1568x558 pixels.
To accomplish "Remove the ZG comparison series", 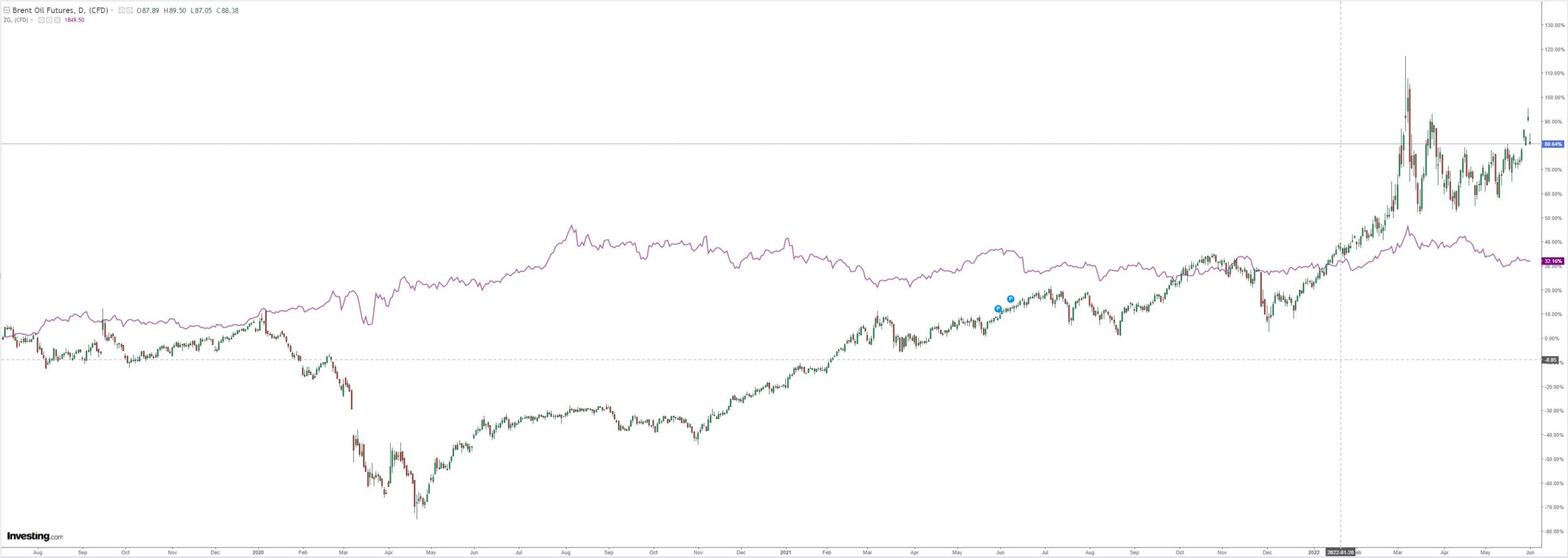I will click(x=58, y=20).
